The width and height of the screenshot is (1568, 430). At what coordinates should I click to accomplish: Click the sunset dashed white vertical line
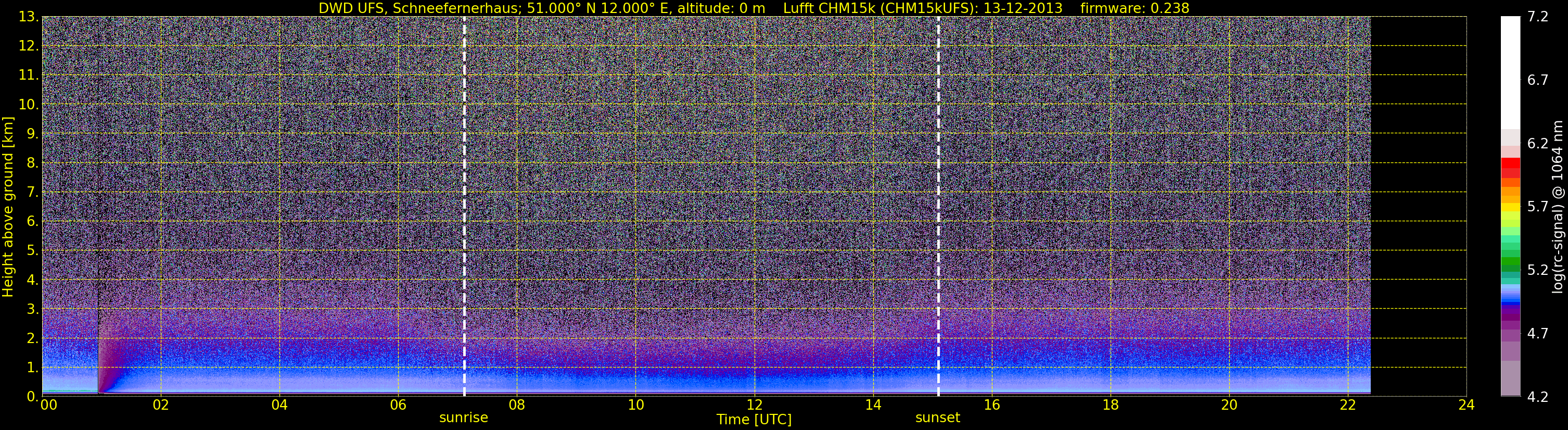[938, 207]
